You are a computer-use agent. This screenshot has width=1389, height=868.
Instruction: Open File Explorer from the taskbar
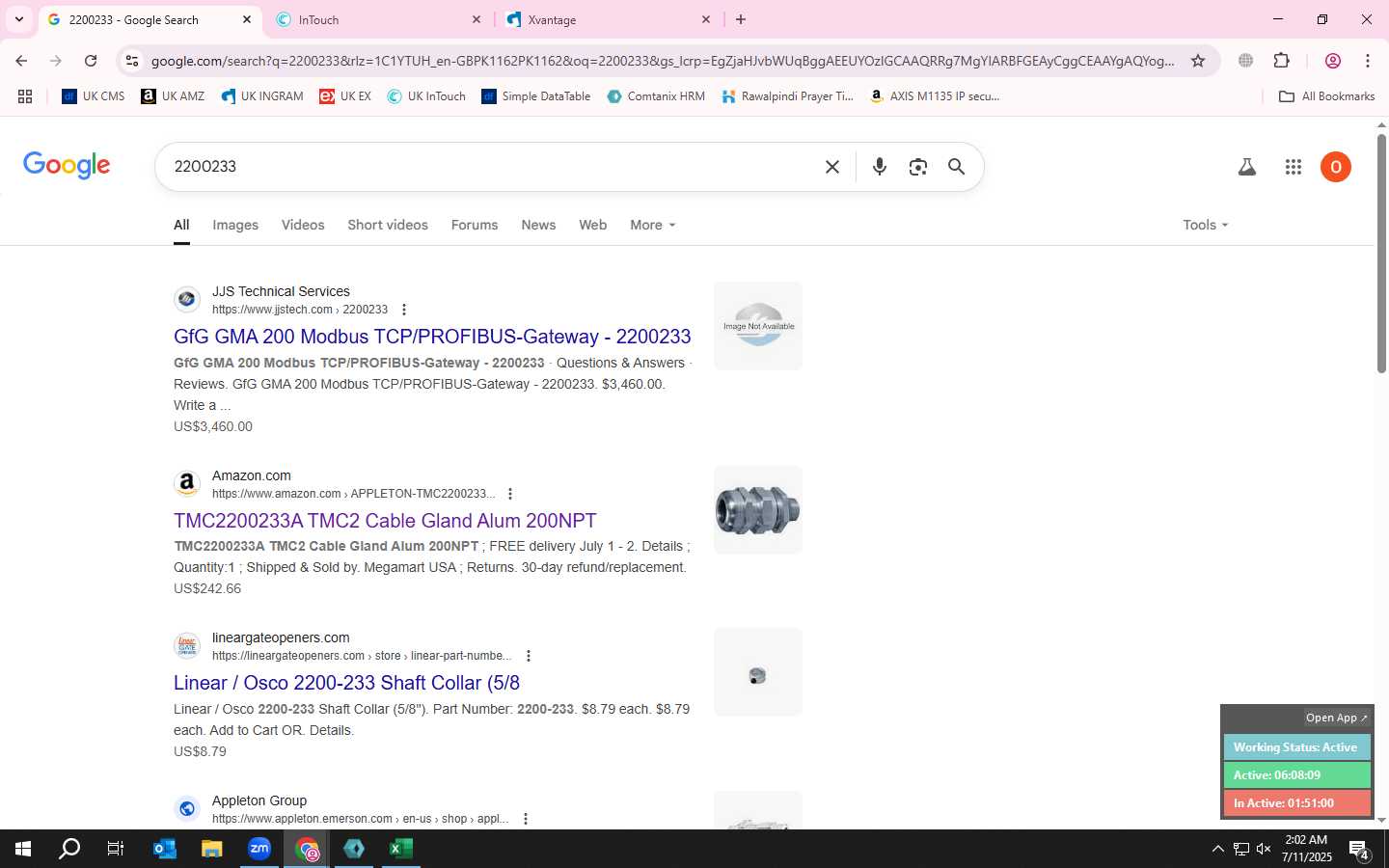pyautogui.click(x=211, y=849)
